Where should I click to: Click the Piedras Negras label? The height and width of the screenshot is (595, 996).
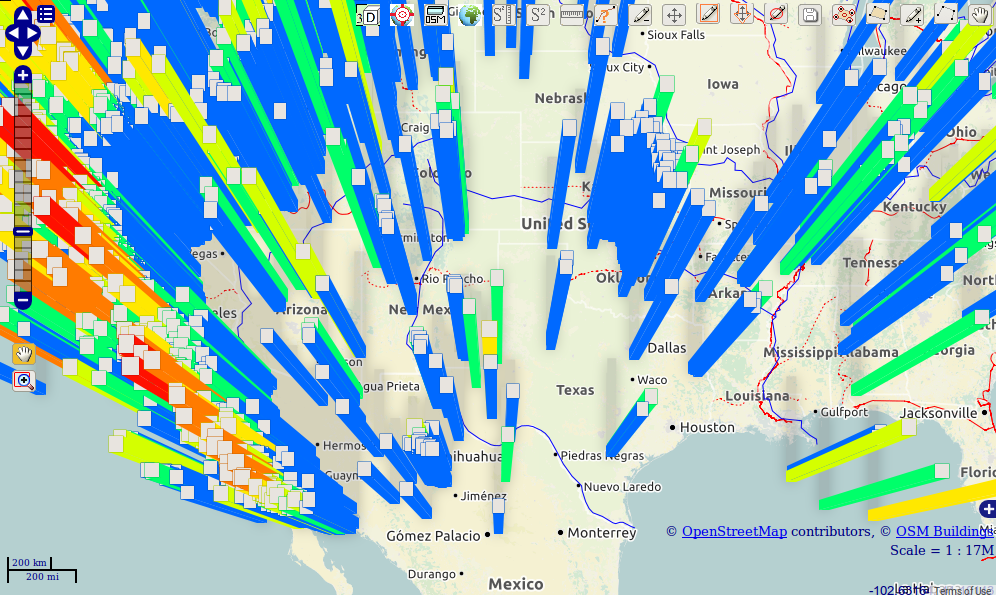(602, 456)
